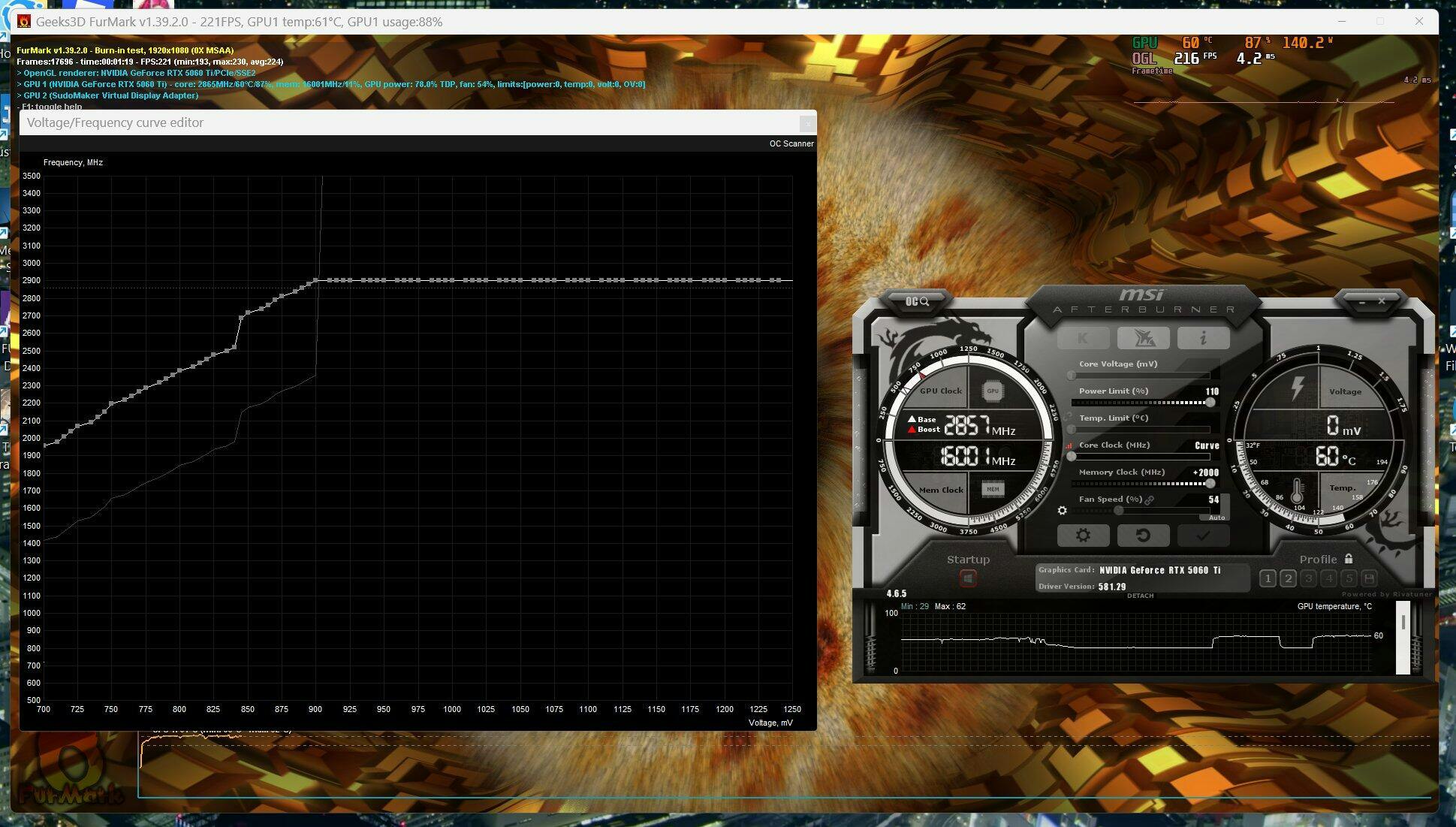Toggle the fan speed link chain icon
This screenshot has height=827, width=1456.
click(1150, 500)
